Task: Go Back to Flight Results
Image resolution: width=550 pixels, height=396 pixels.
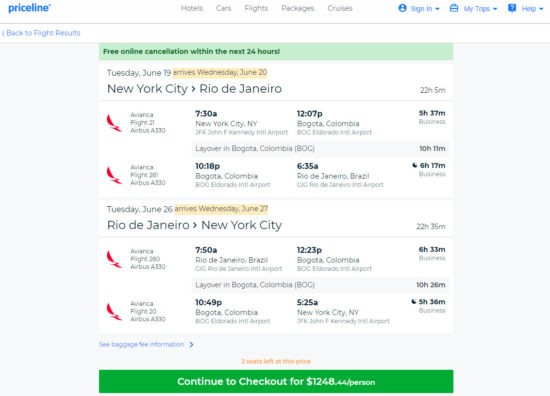Action: (x=41, y=33)
